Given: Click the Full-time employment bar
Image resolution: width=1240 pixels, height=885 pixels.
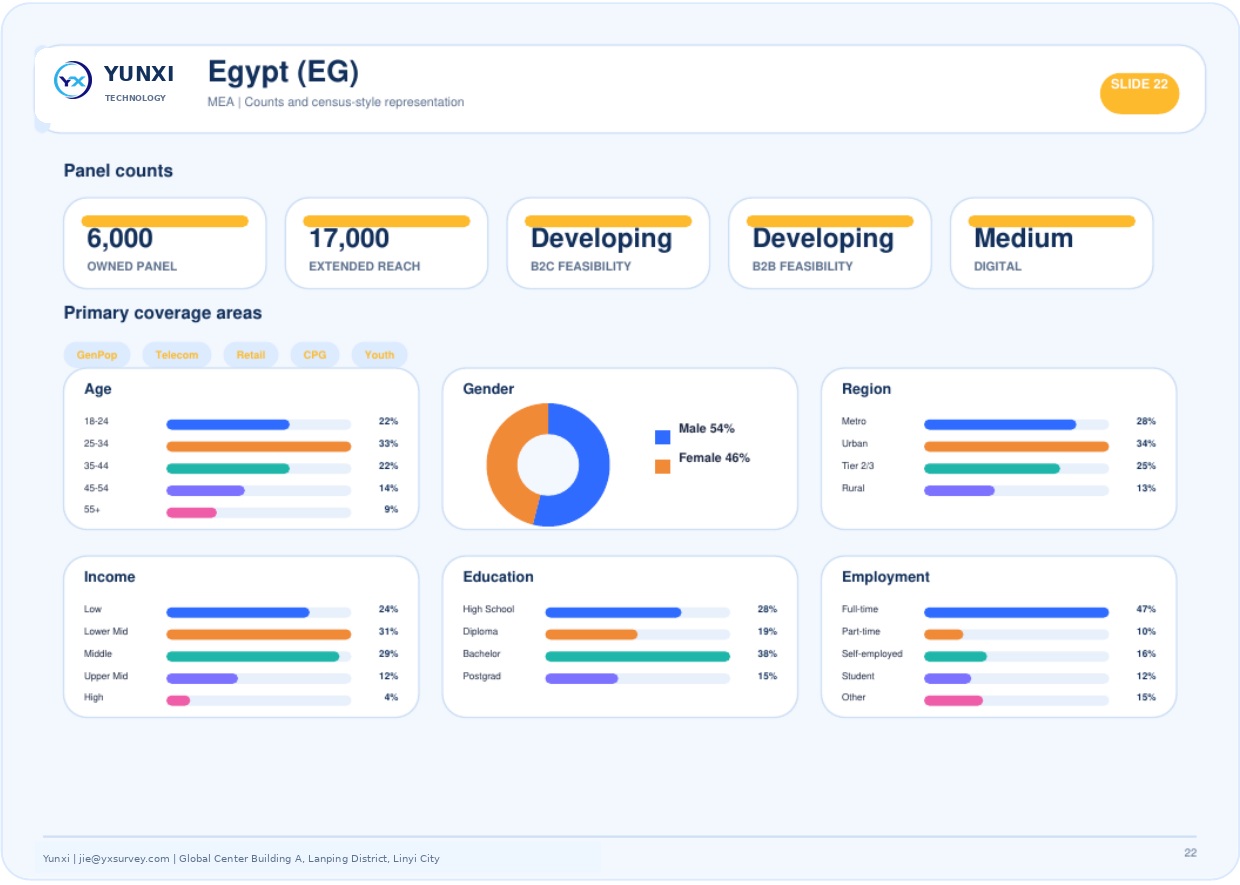Looking at the screenshot, I should (x=1016, y=612).
